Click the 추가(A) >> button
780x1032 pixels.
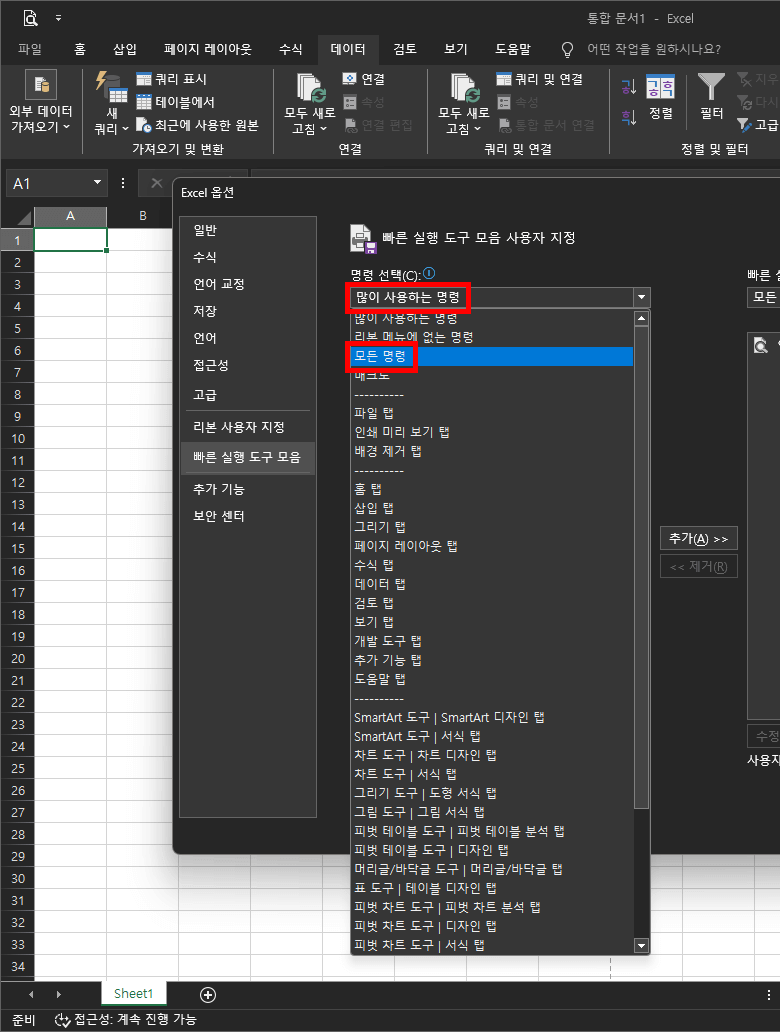698,538
